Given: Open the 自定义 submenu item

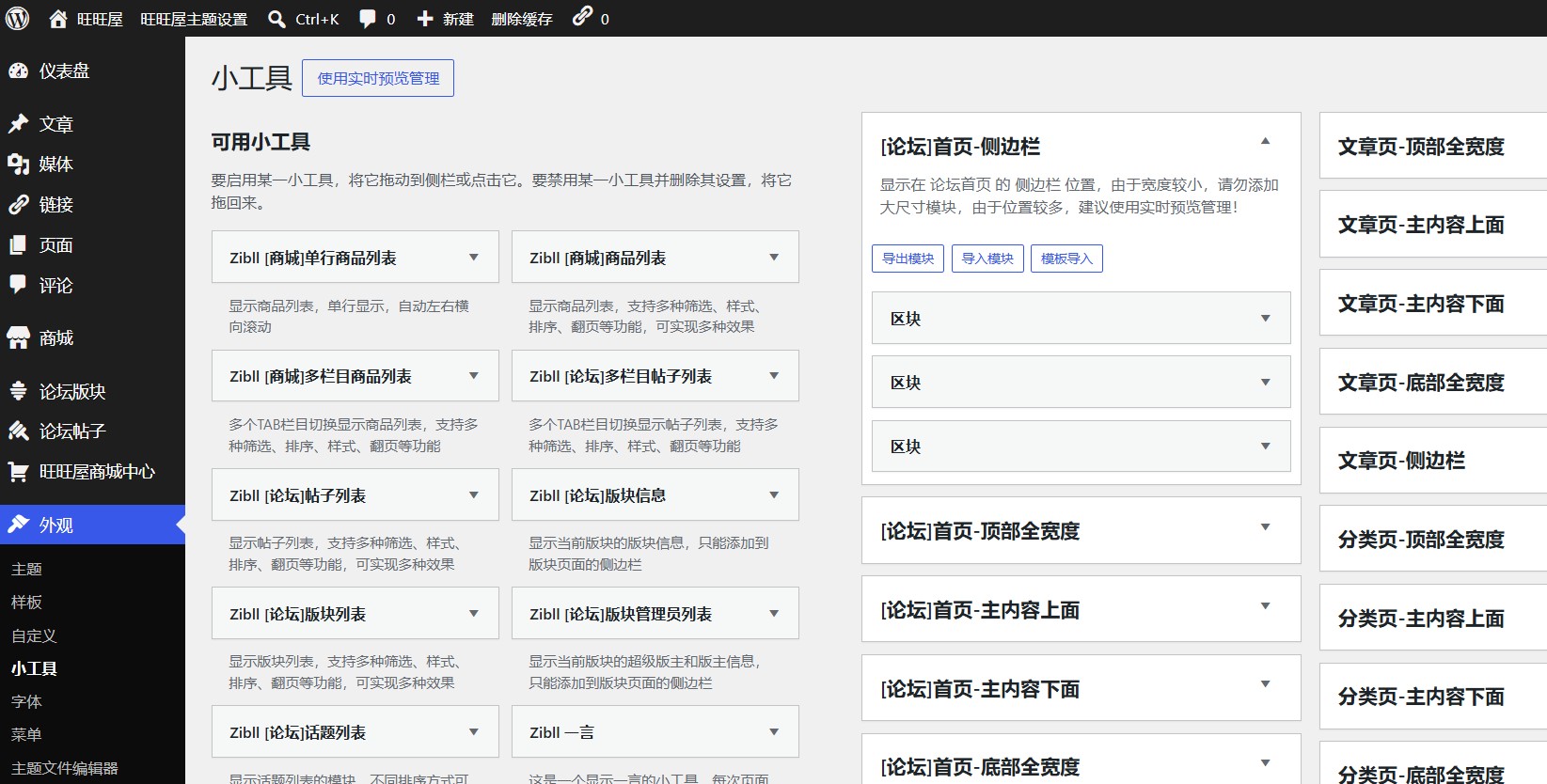Looking at the screenshot, I should (x=34, y=635).
